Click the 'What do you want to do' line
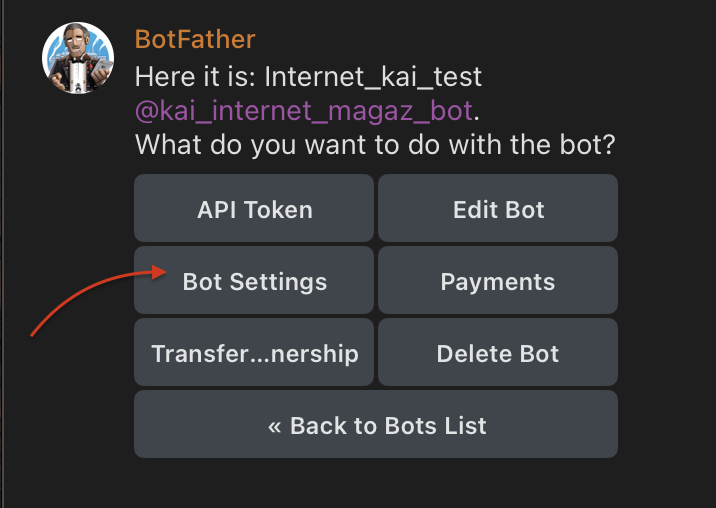The image size is (716, 508). point(374,146)
